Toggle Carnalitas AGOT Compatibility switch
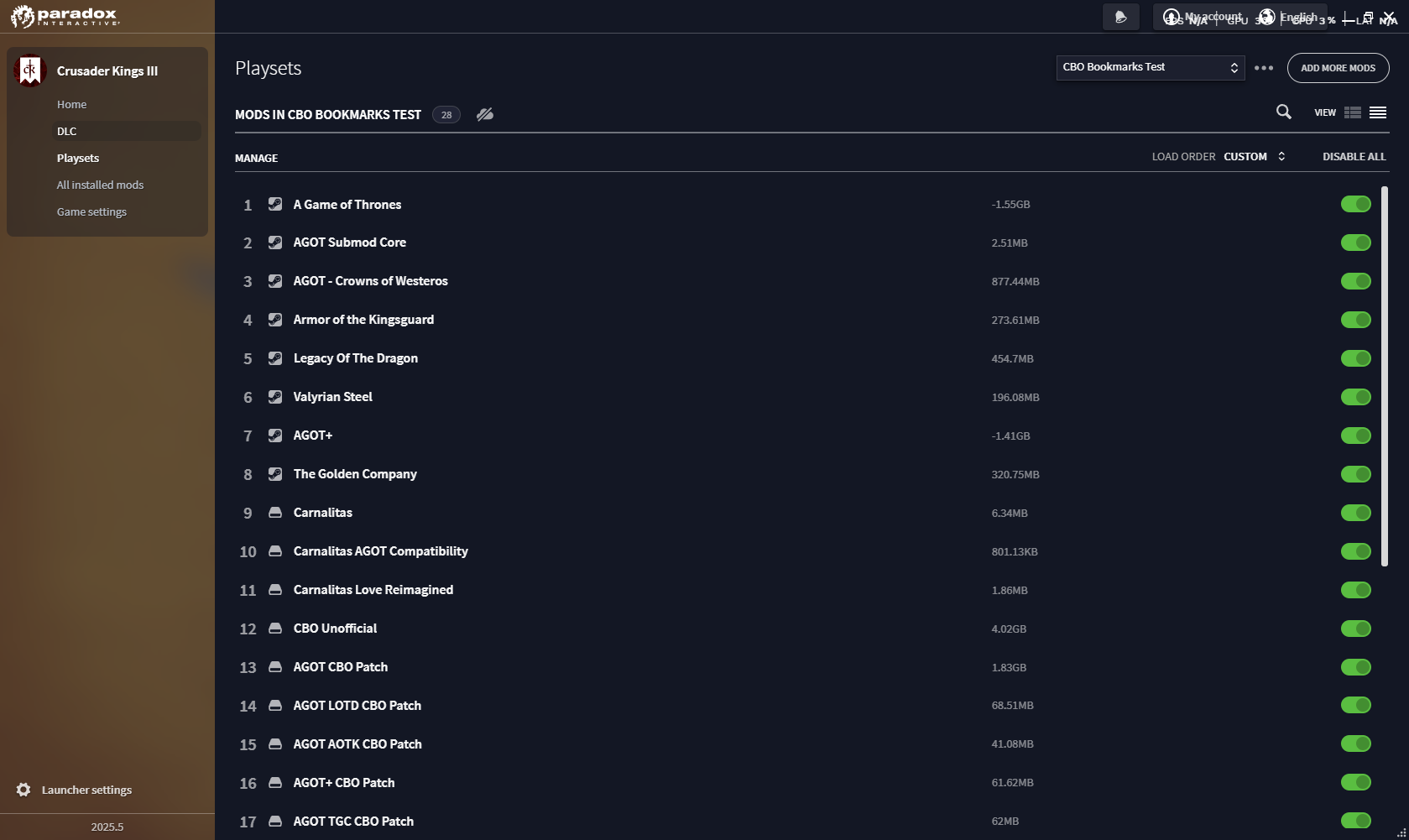 click(x=1355, y=551)
